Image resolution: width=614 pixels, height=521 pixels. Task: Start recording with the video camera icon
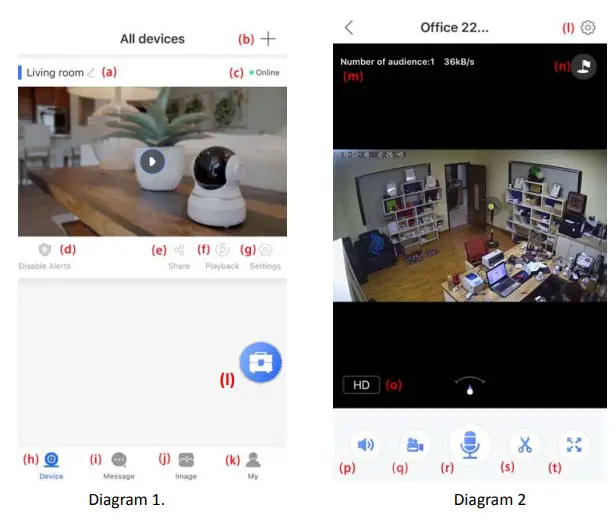415,445
